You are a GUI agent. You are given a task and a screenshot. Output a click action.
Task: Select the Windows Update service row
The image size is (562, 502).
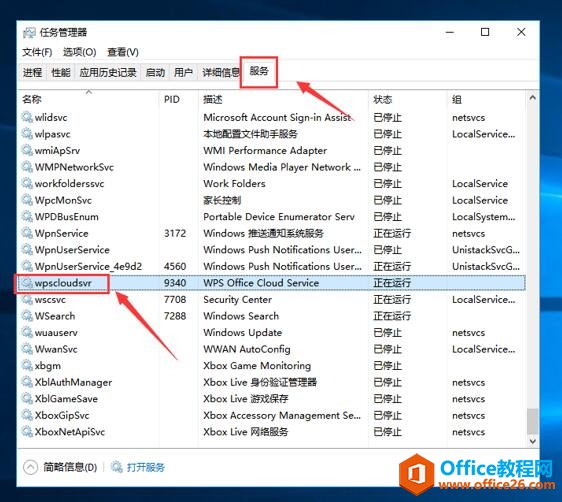271,333
